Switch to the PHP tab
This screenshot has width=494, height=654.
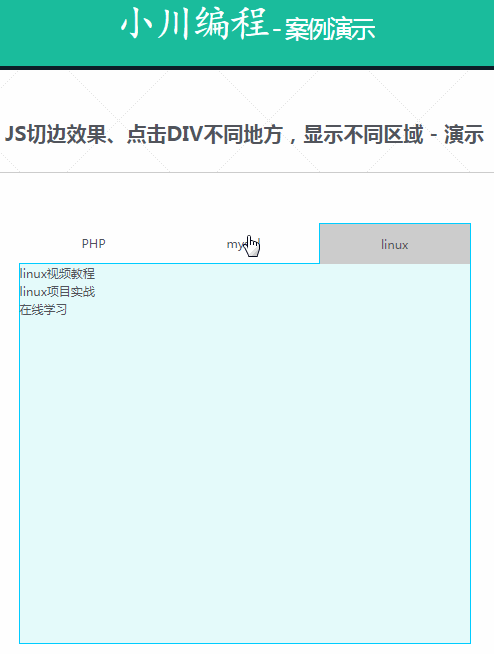click(x=93, y=244)
